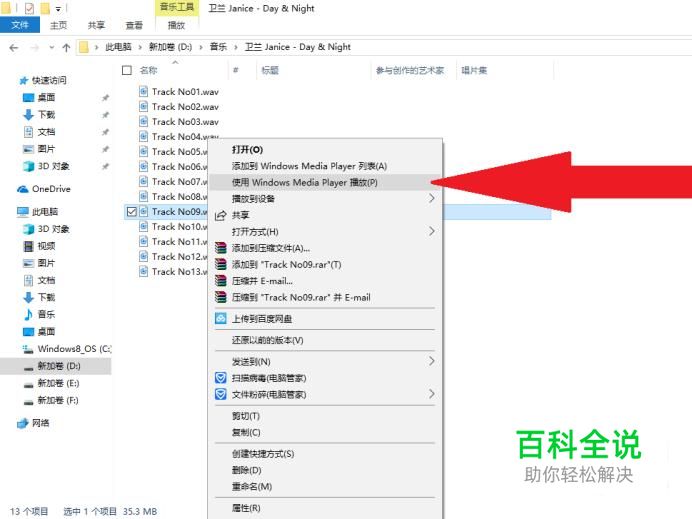Viewport: 692px width, 519px height.
Task: Select file icon of Track No06
Action: click(x=143, y=166)
